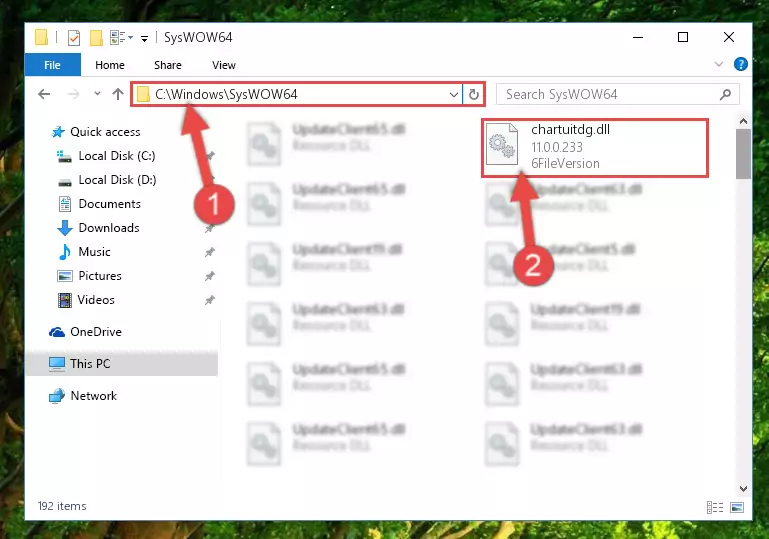This screenshot has width=769, height=539.
Task: Select Quick access in navigation pane
Action: click(105, 131)
